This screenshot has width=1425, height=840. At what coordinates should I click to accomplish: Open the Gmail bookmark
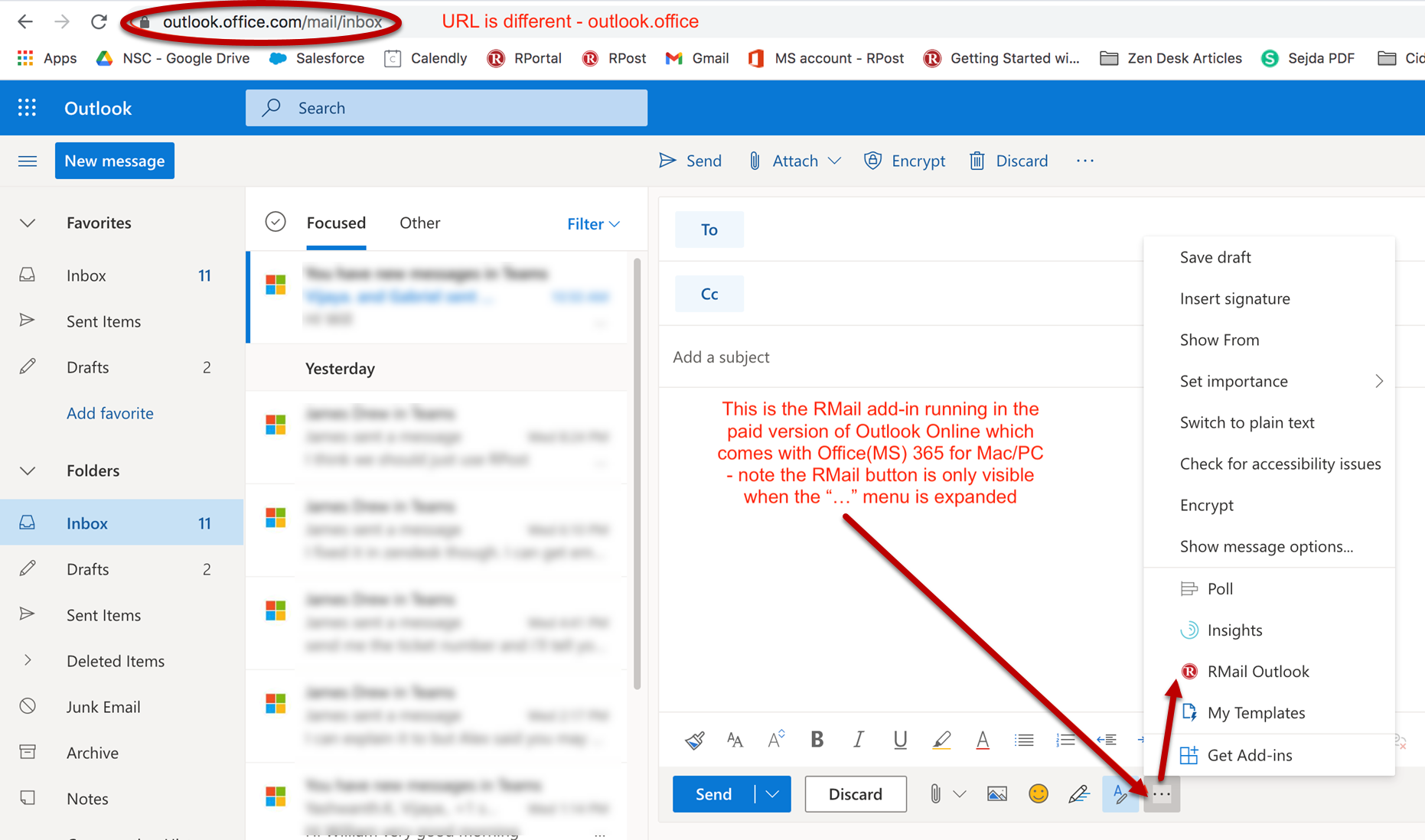[x=696, y=58]
